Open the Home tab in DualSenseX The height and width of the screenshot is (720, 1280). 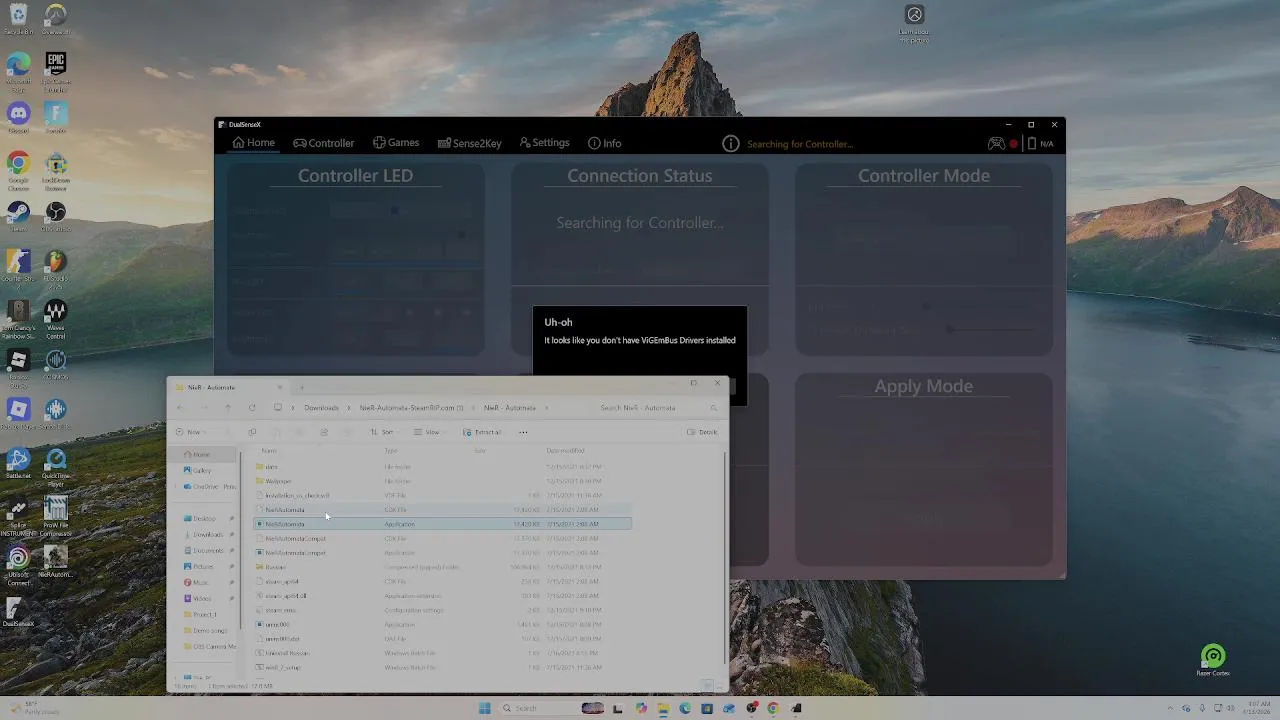[254, 143]
